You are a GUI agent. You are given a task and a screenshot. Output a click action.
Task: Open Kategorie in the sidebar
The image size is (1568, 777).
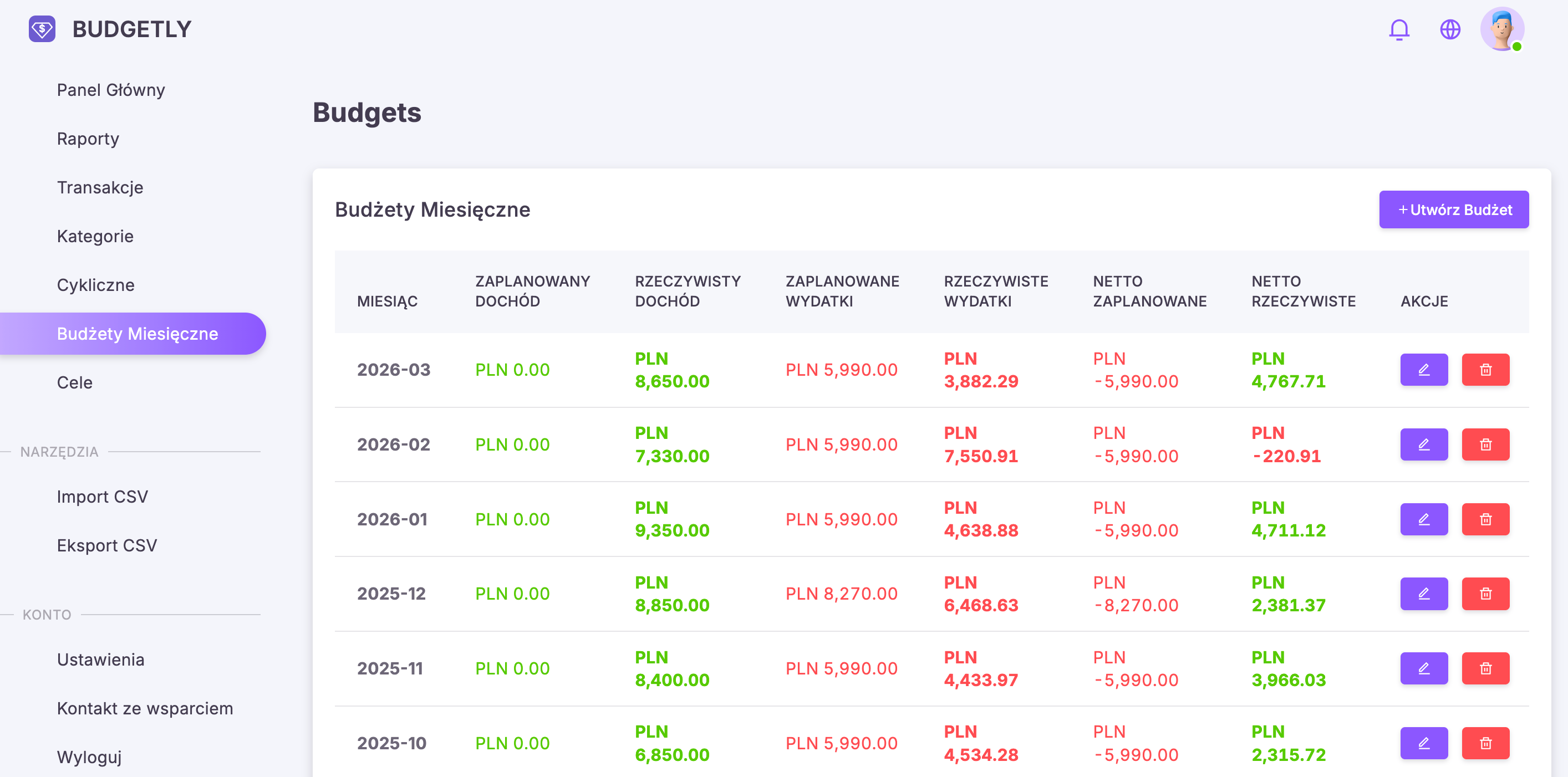95,236
